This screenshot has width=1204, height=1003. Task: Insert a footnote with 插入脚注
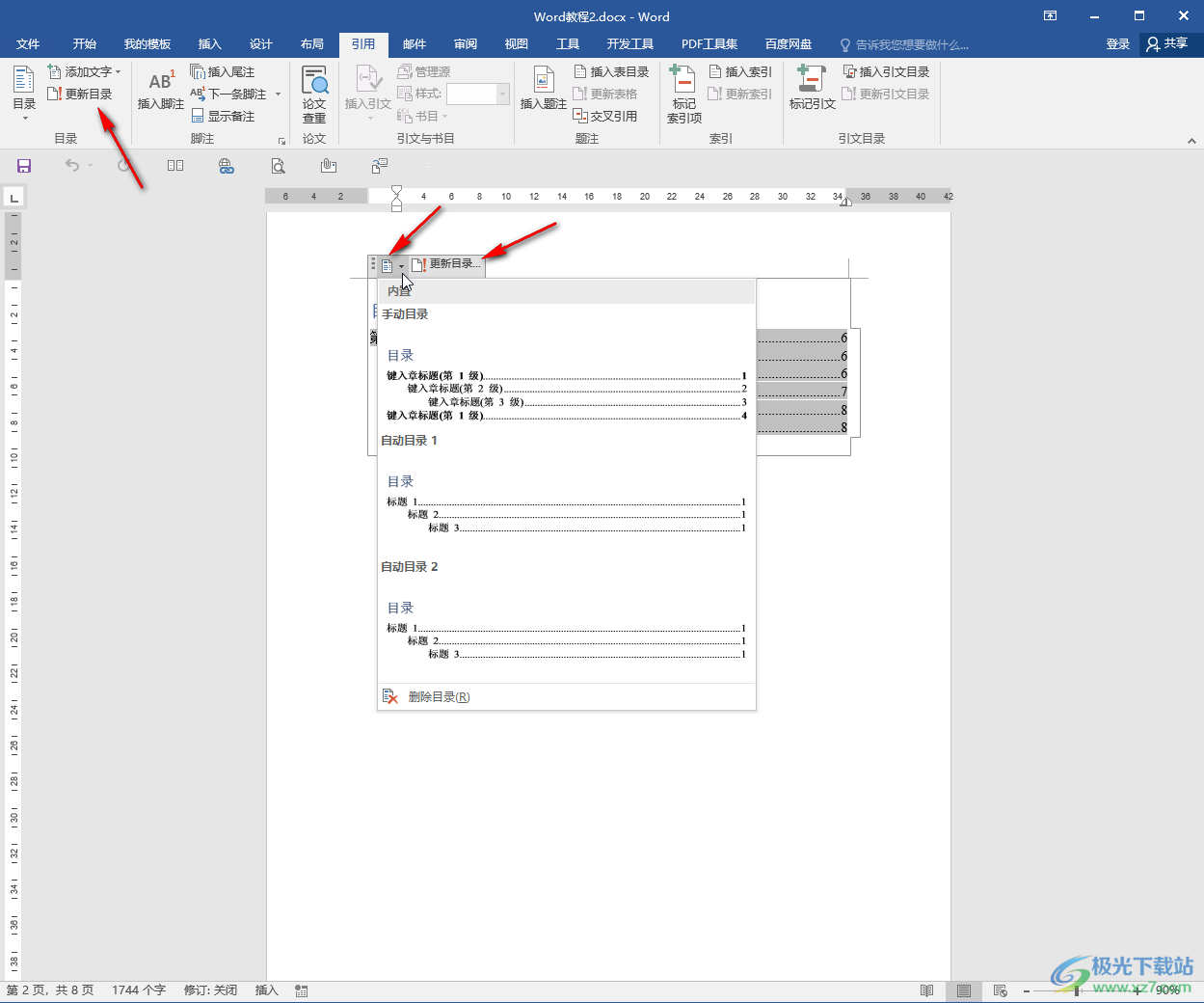point(160,90)
